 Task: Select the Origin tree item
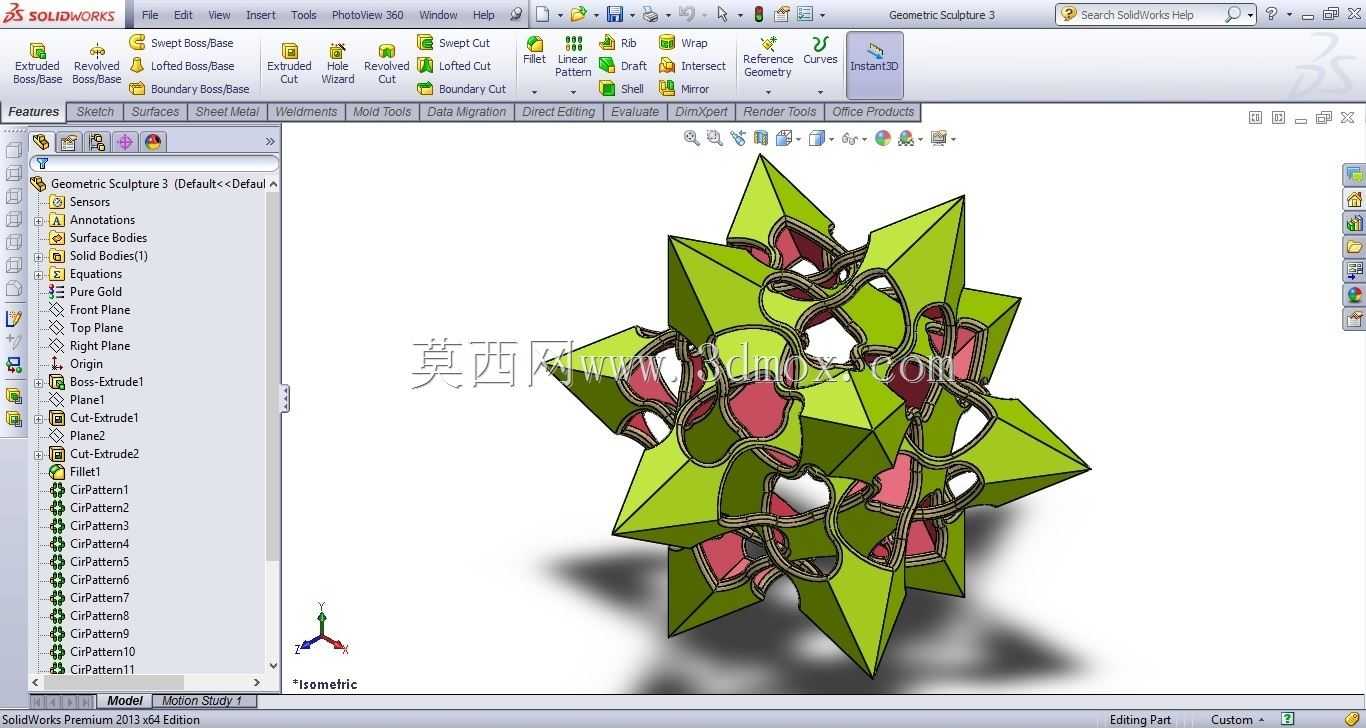[76, 364]
